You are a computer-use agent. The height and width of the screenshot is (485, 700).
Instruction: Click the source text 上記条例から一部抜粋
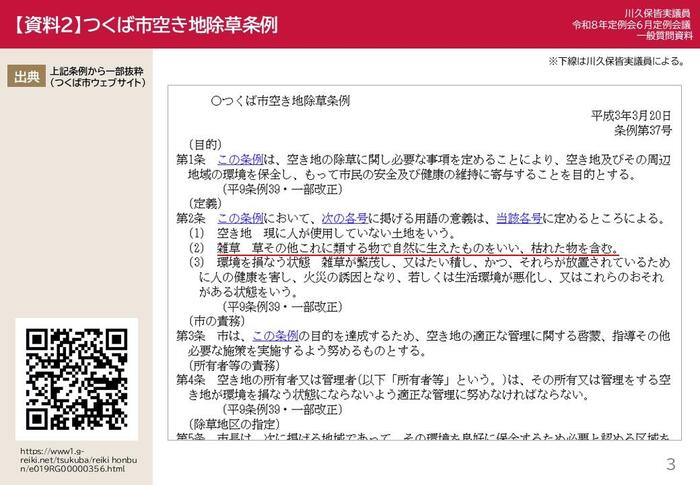tap(96, 71)
